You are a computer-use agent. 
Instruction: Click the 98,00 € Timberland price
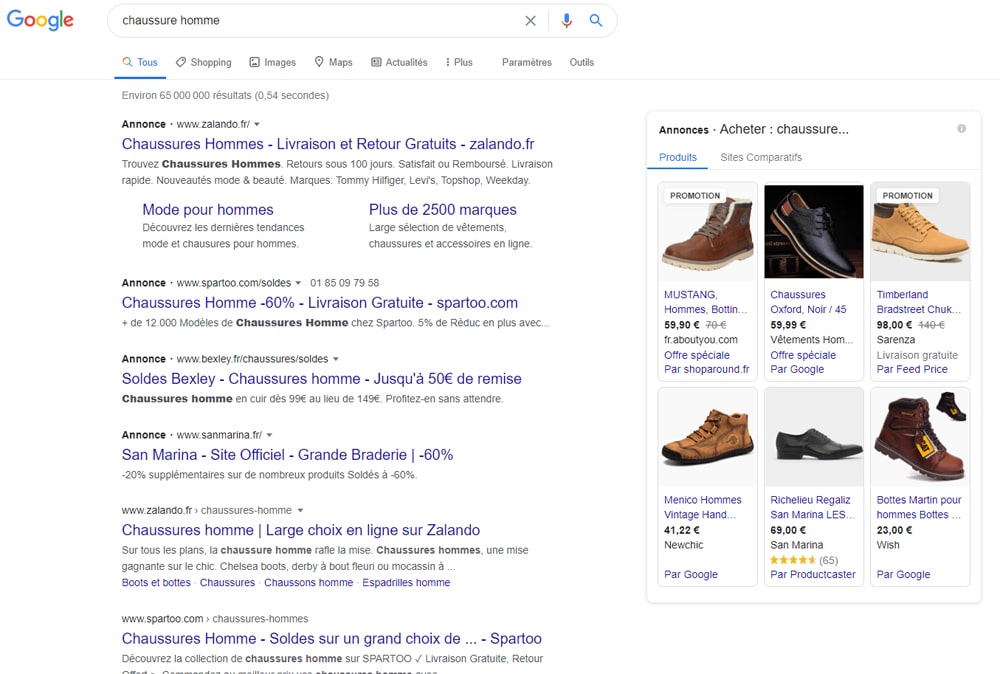point(894,325)
